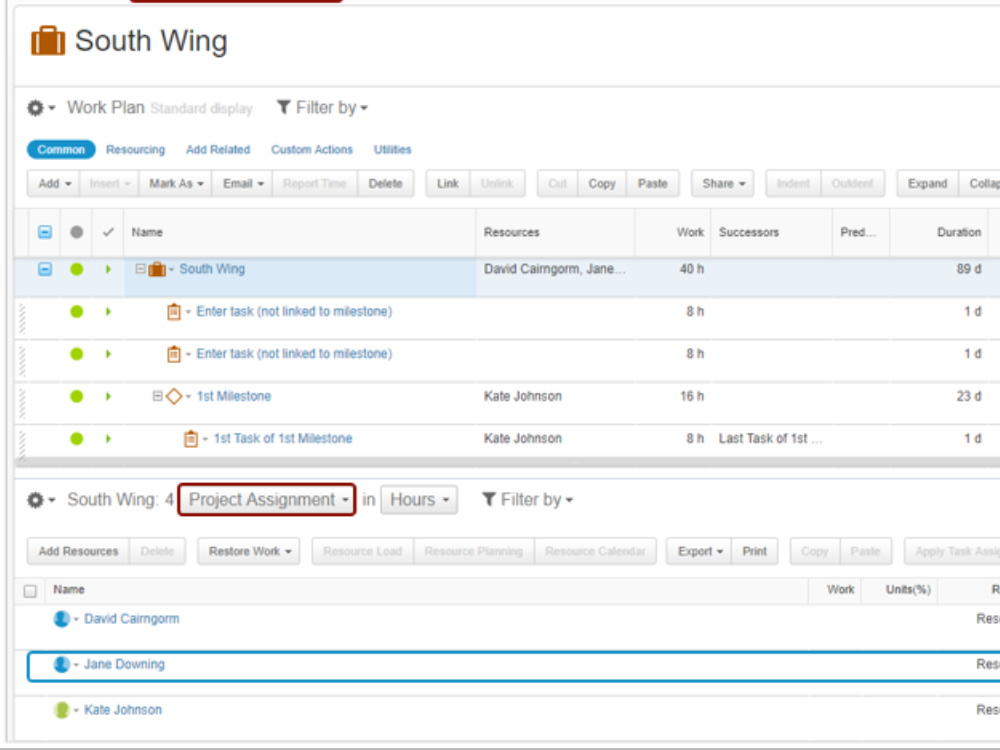Click the Delete button in Work Plan toolbar

[385, 184]
